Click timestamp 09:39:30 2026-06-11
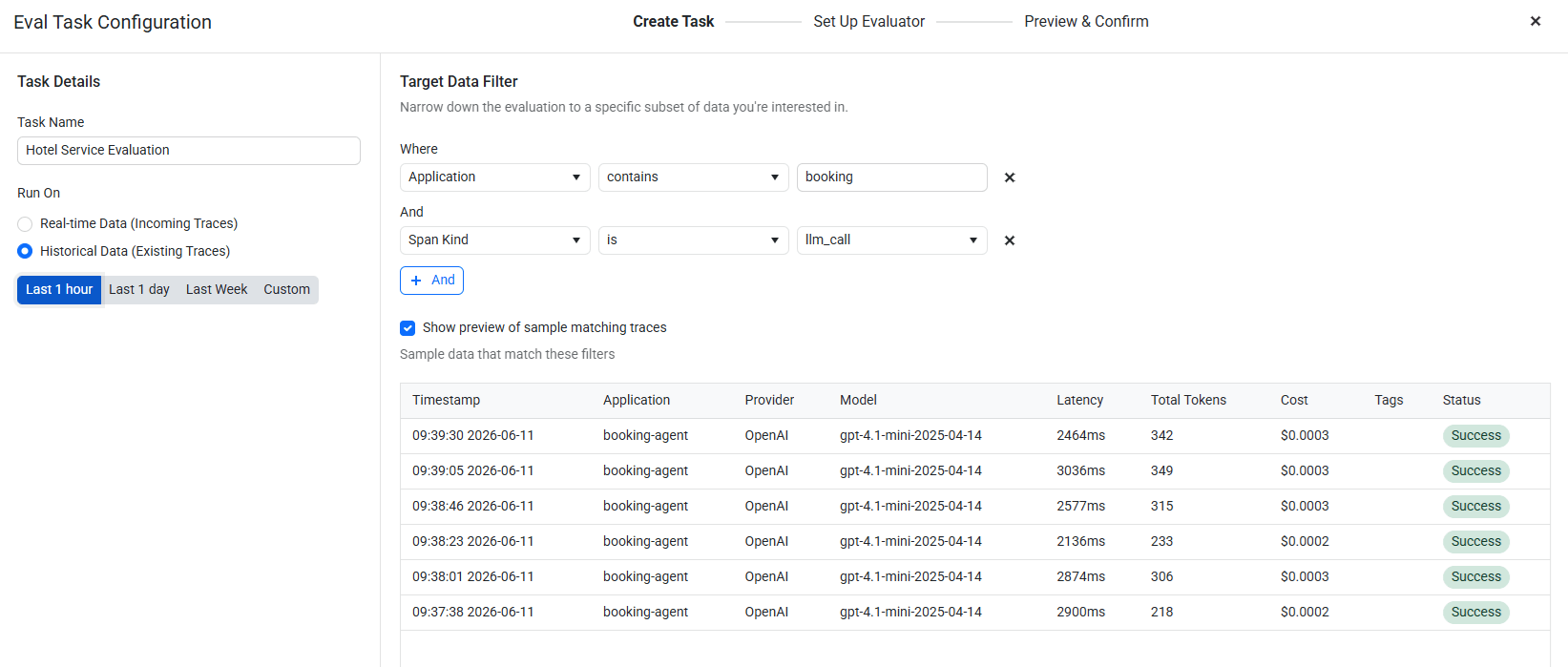This screenshot has width=1568, height=667. click(473, 436)
